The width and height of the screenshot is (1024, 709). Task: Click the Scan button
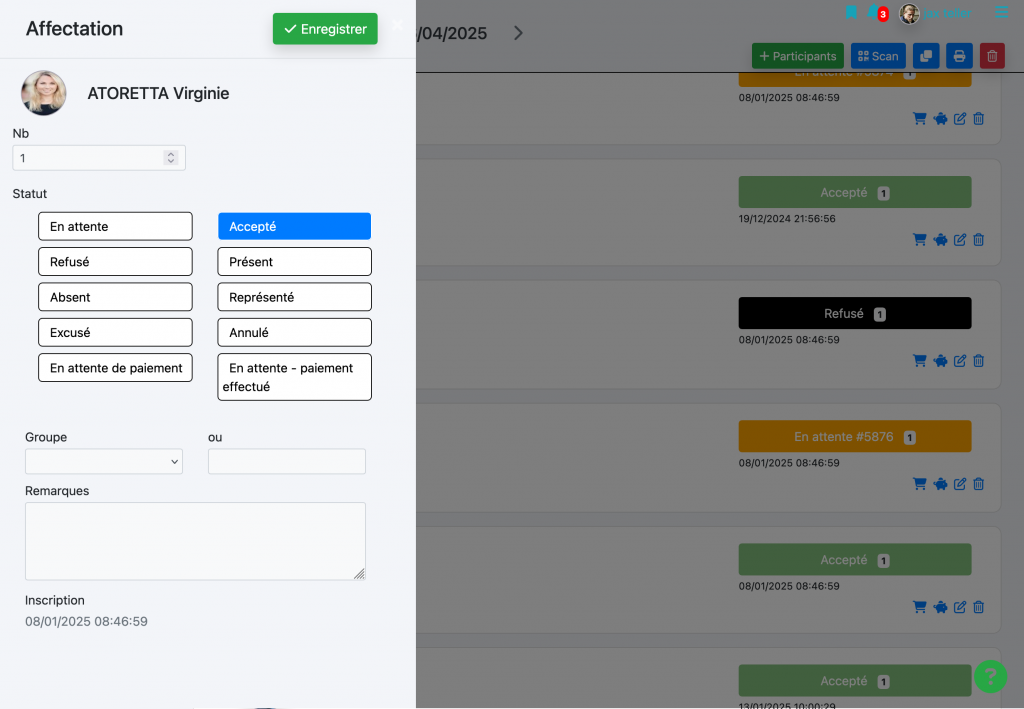pyautogui.click(x=878, y=56)
